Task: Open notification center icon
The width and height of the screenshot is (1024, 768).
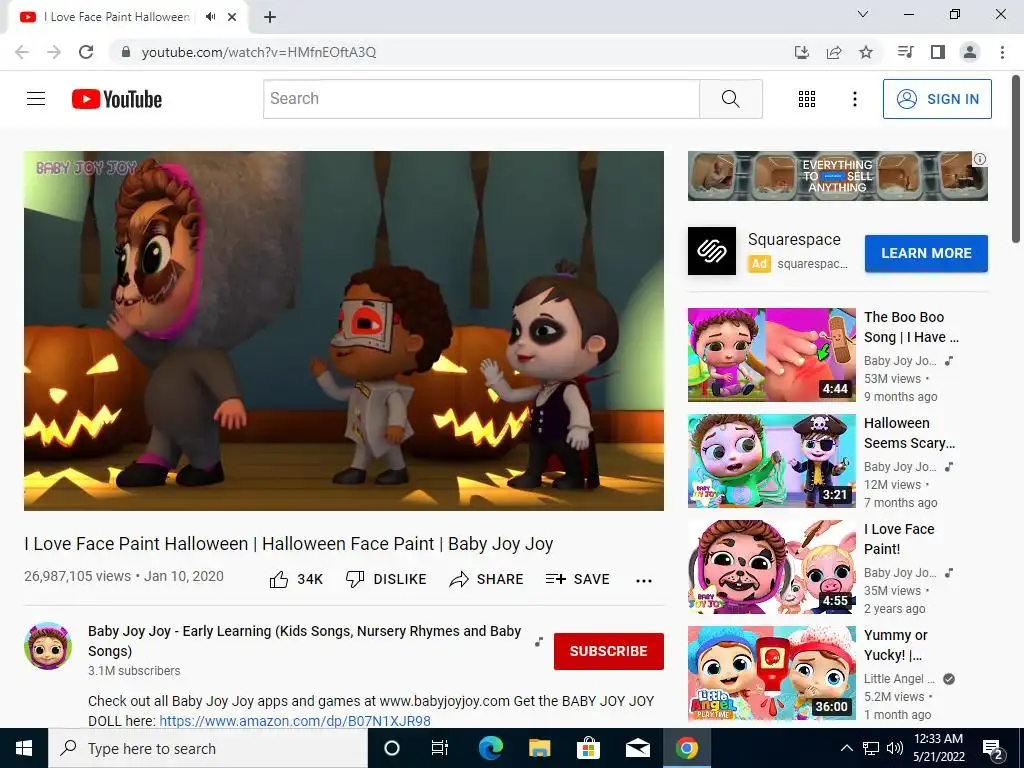Action: tap(993, 748)
